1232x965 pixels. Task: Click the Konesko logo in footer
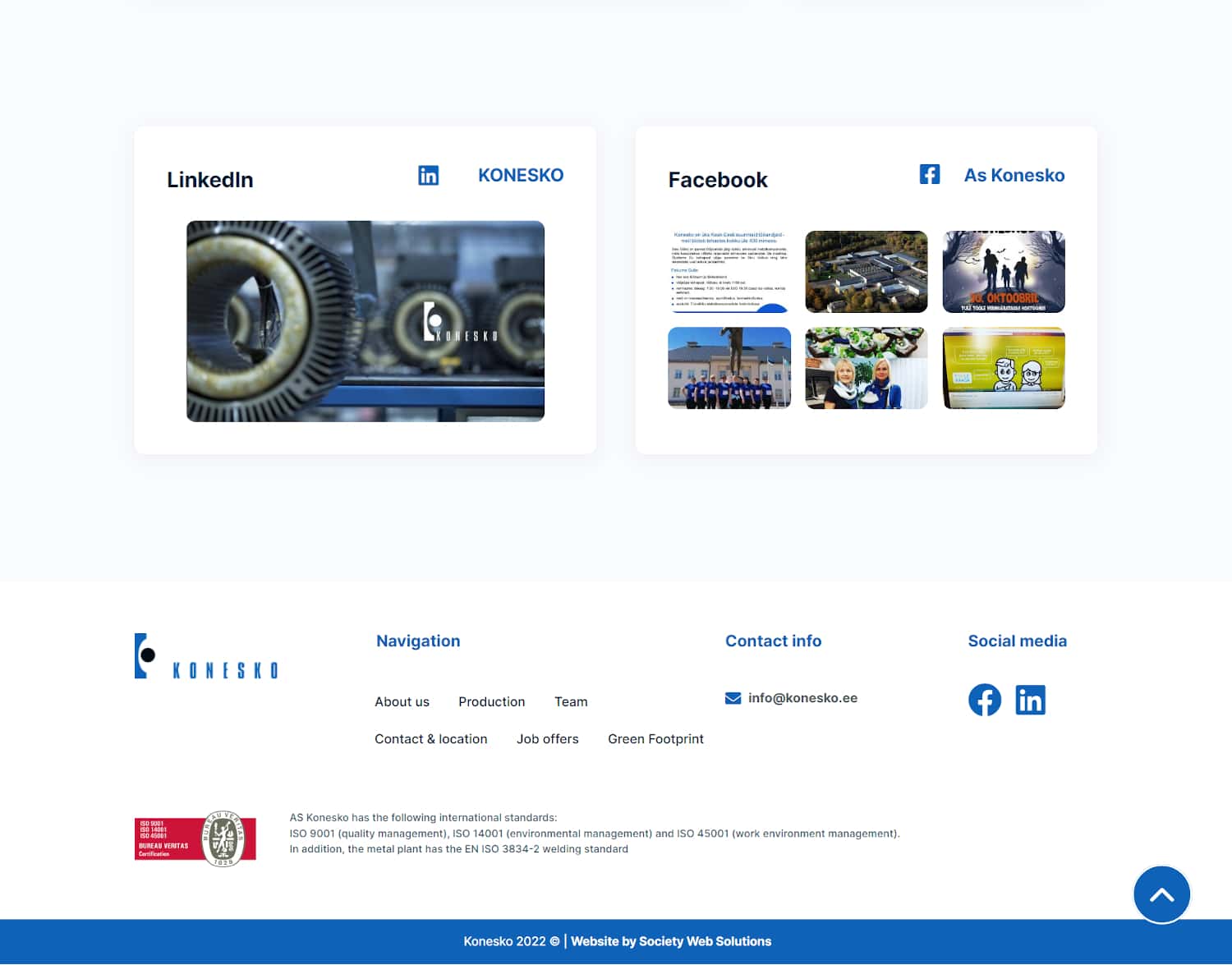pyautogui.click(x=206, y=656)
